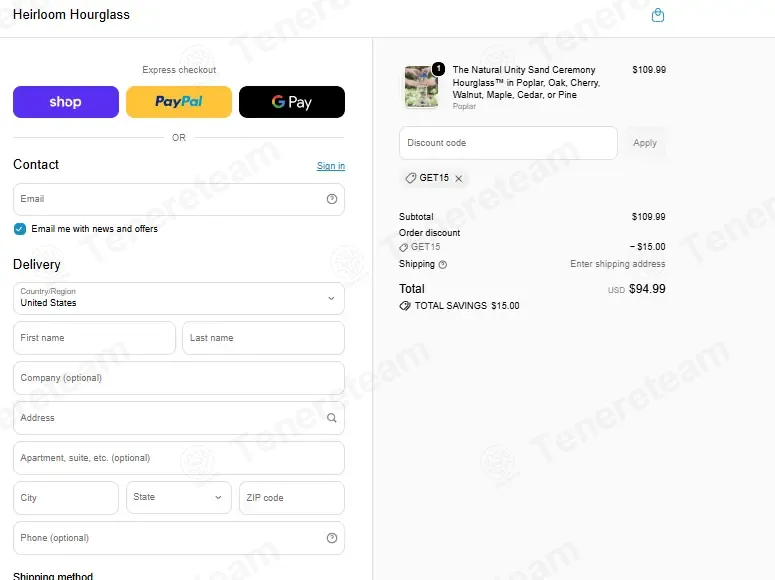This screenshot has height=580, width=775.
Task: Expand the State dropdown
Action: (x=179, y=497)
